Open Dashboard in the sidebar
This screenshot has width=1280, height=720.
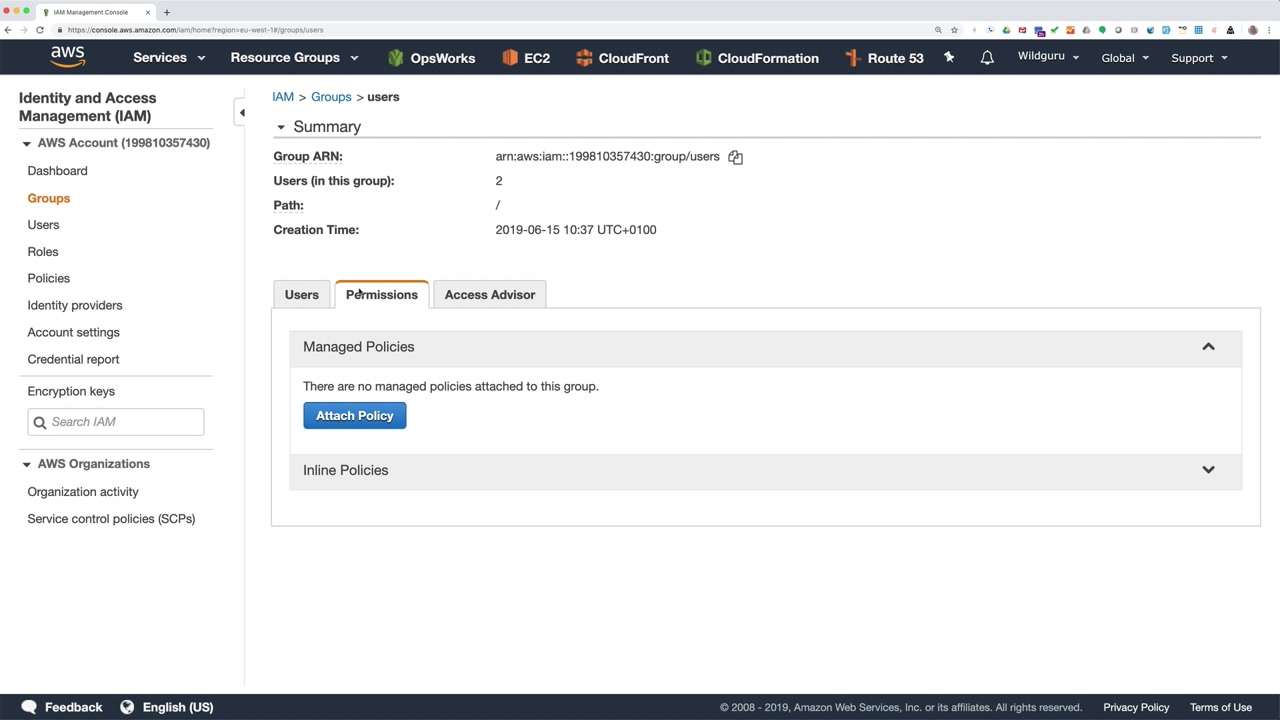(x=57, y=171)
